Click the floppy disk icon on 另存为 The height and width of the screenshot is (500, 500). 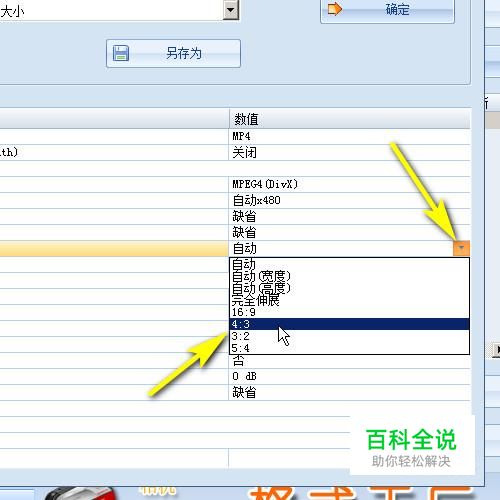pyautogui.click(x=121, y=53)
